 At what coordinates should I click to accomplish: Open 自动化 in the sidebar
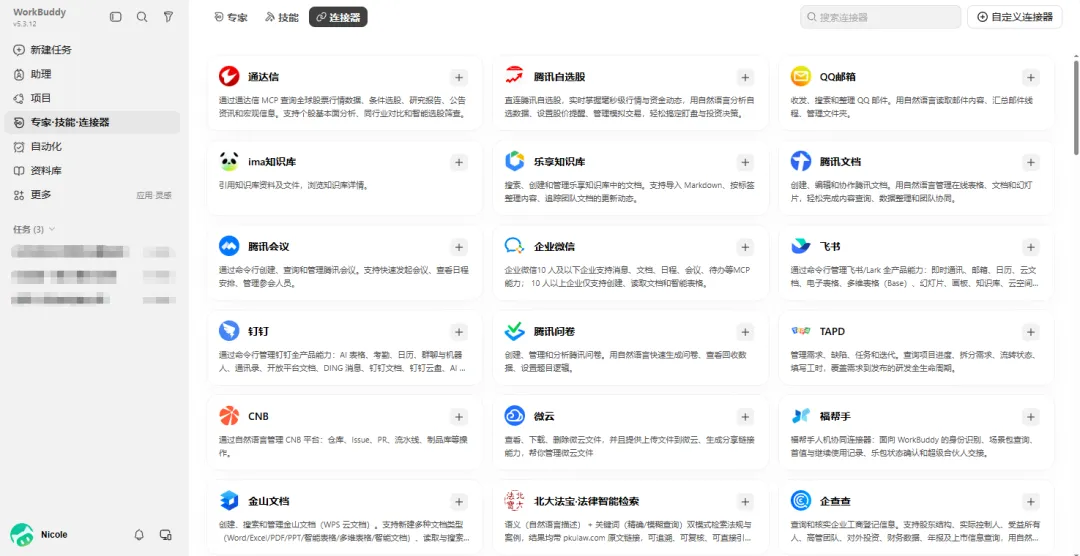(x=92, y=146)
